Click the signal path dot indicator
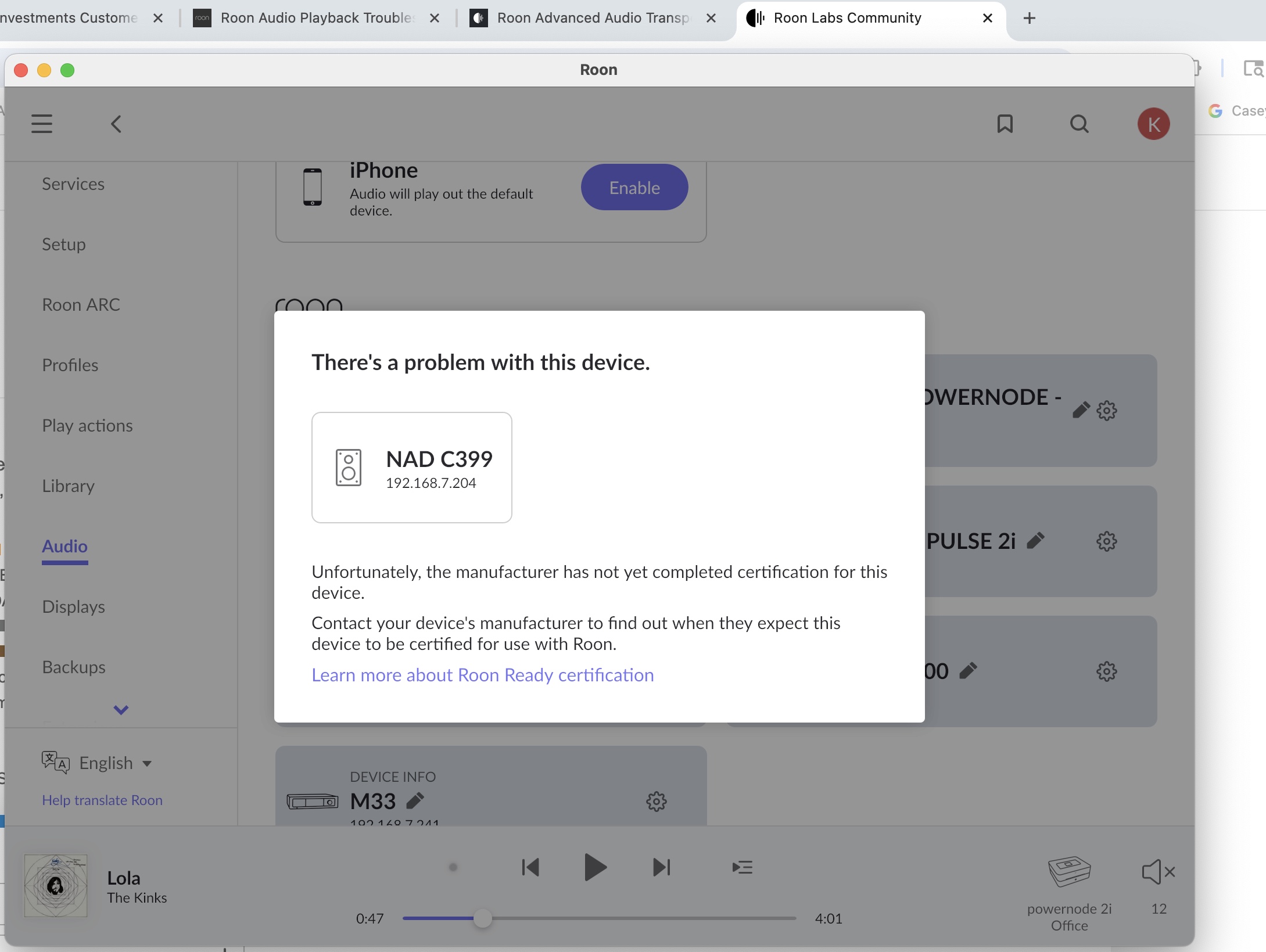Image resolution: width=1266 pixels, height=952 pixels. tap(453, 868)
